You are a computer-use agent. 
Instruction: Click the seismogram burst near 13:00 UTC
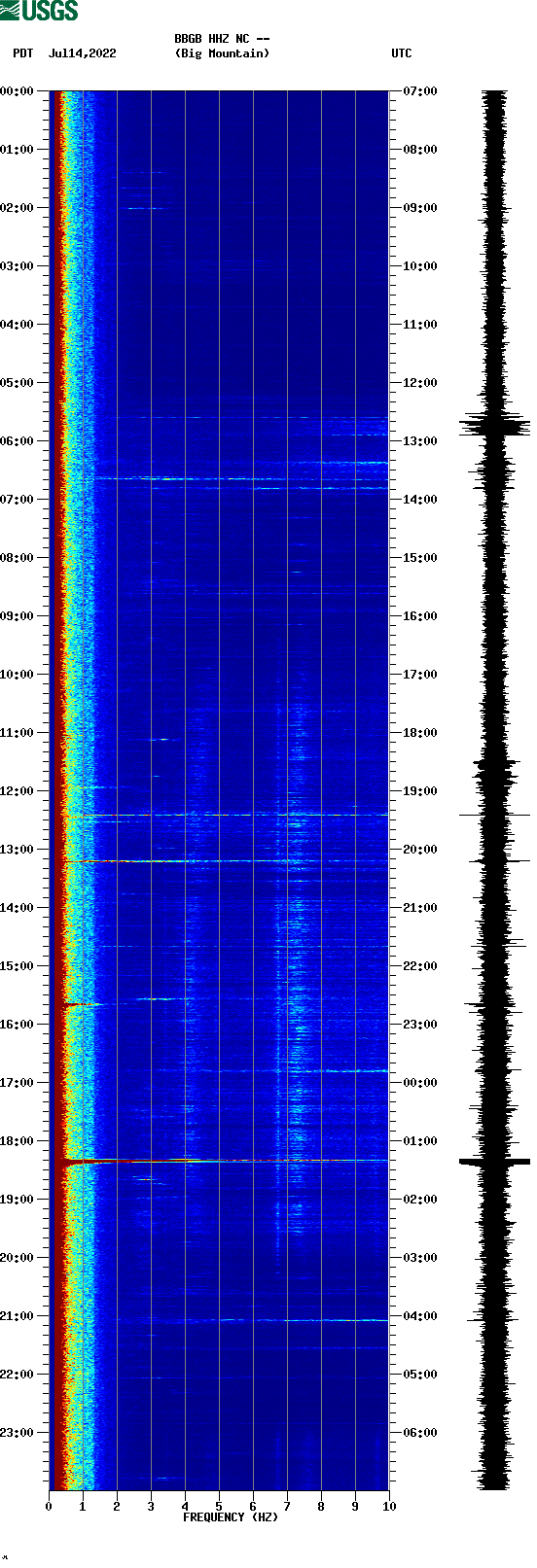point(494,425)
